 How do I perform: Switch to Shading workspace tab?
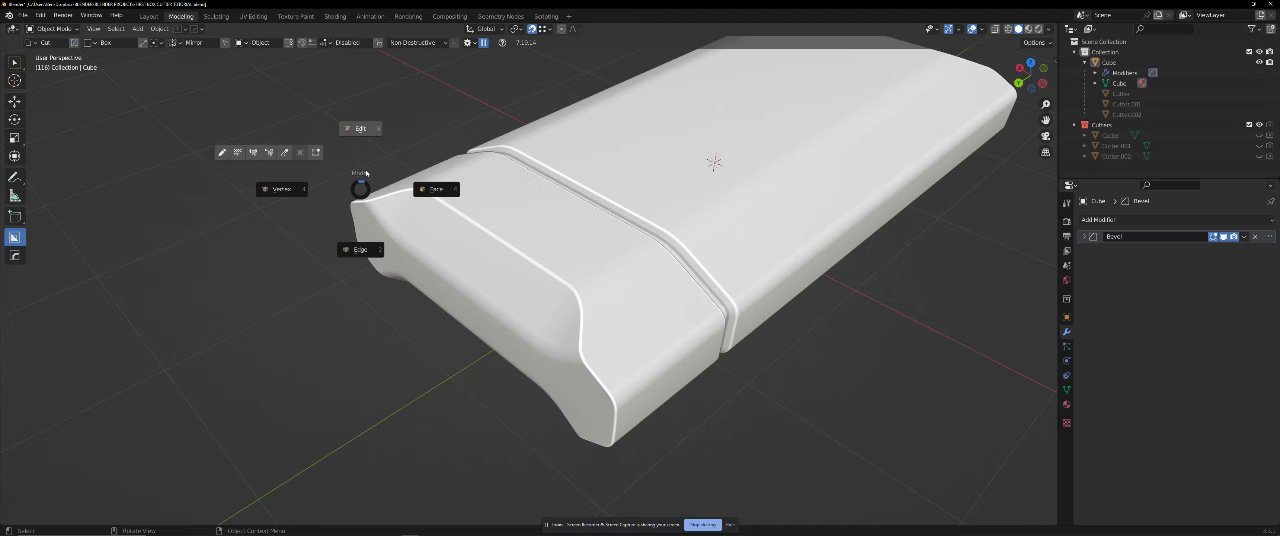coord(335,16)
